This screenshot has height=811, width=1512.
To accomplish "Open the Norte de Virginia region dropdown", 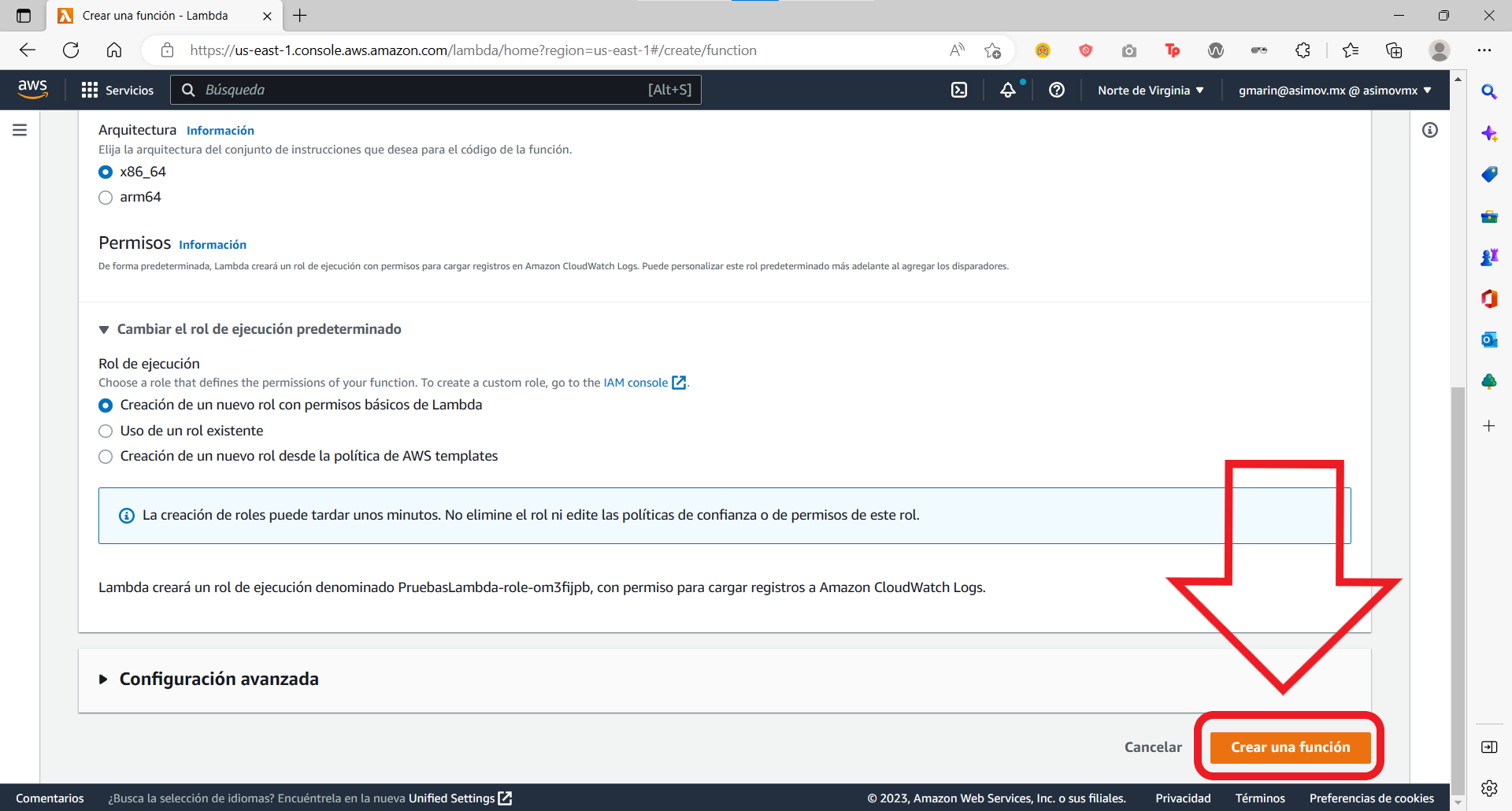I will tap(1151, 91).
